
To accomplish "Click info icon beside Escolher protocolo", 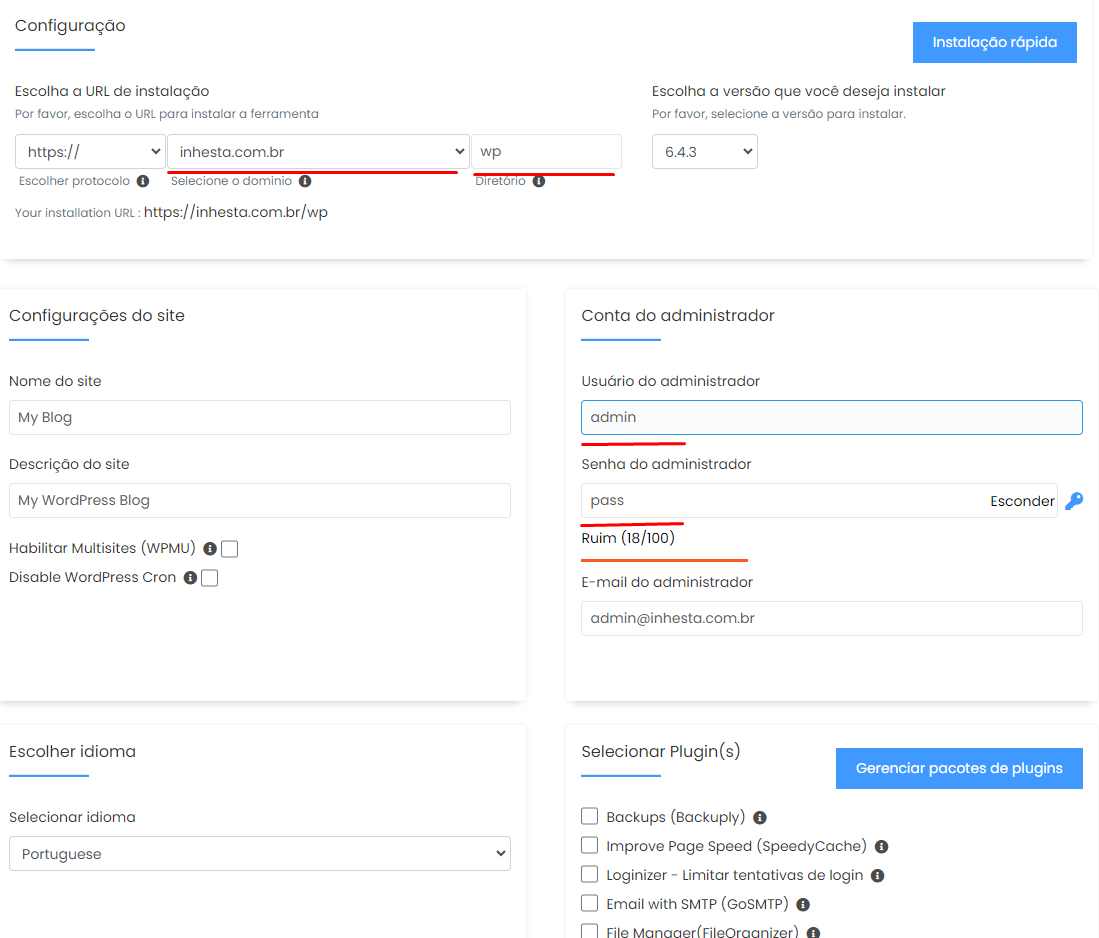I will coord(143,181).
